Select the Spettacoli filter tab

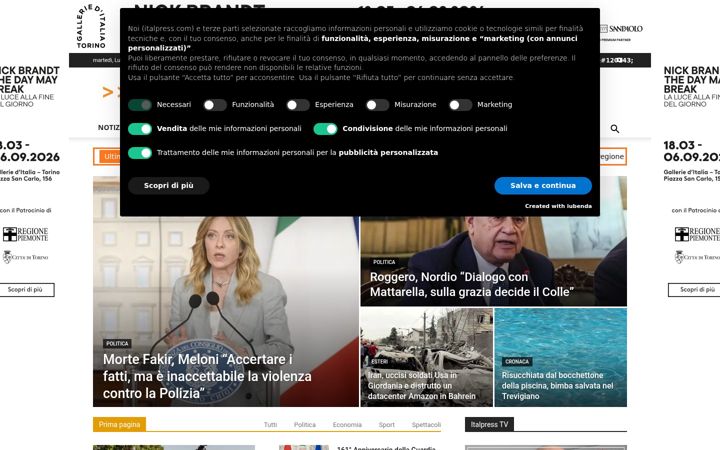[x=426, y=425]
